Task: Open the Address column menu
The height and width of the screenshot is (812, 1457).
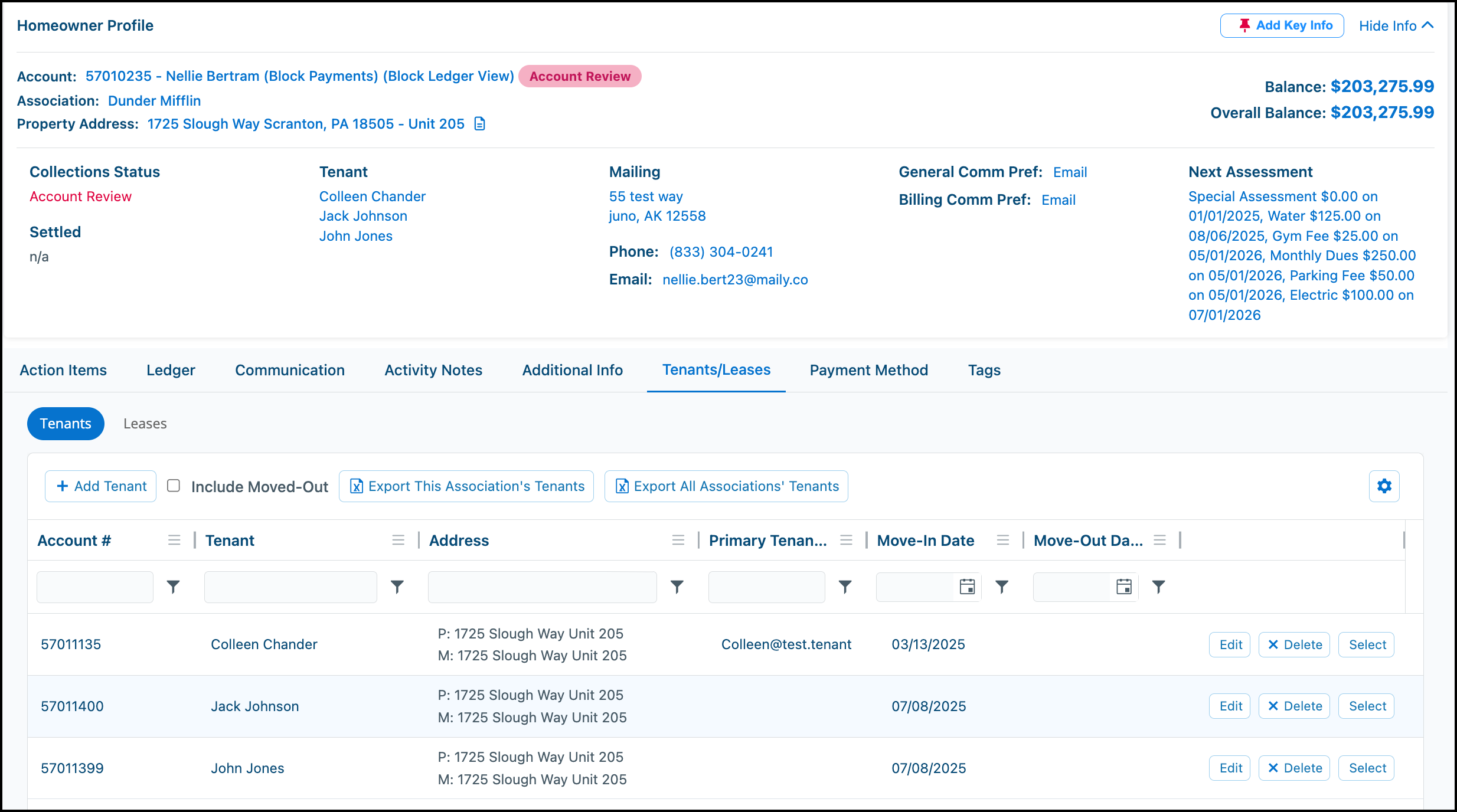Action: coord(678,541)
